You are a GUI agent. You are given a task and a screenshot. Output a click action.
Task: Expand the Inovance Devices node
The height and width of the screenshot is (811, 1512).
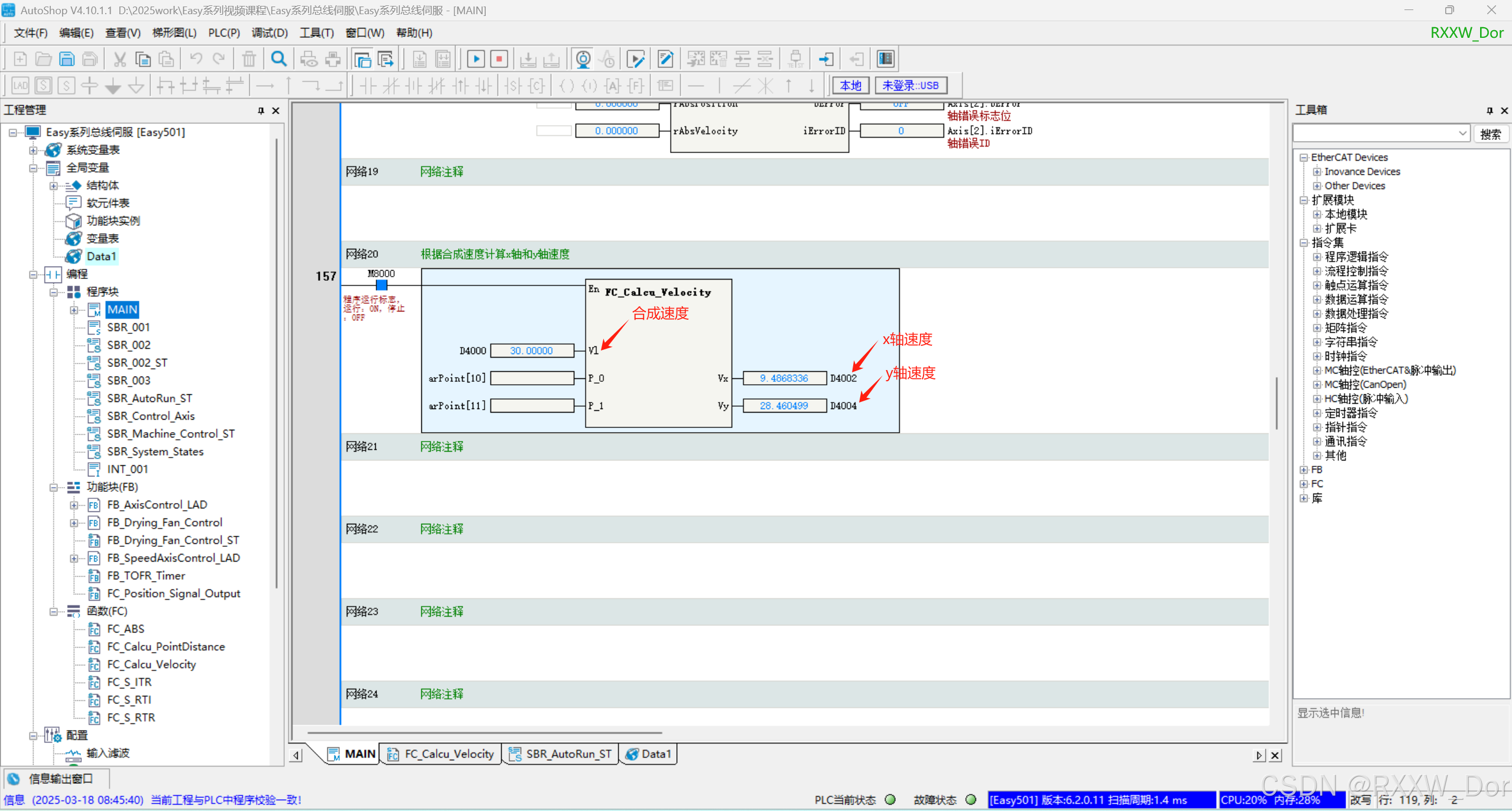pyautogui.click(x=1317, y=172)
